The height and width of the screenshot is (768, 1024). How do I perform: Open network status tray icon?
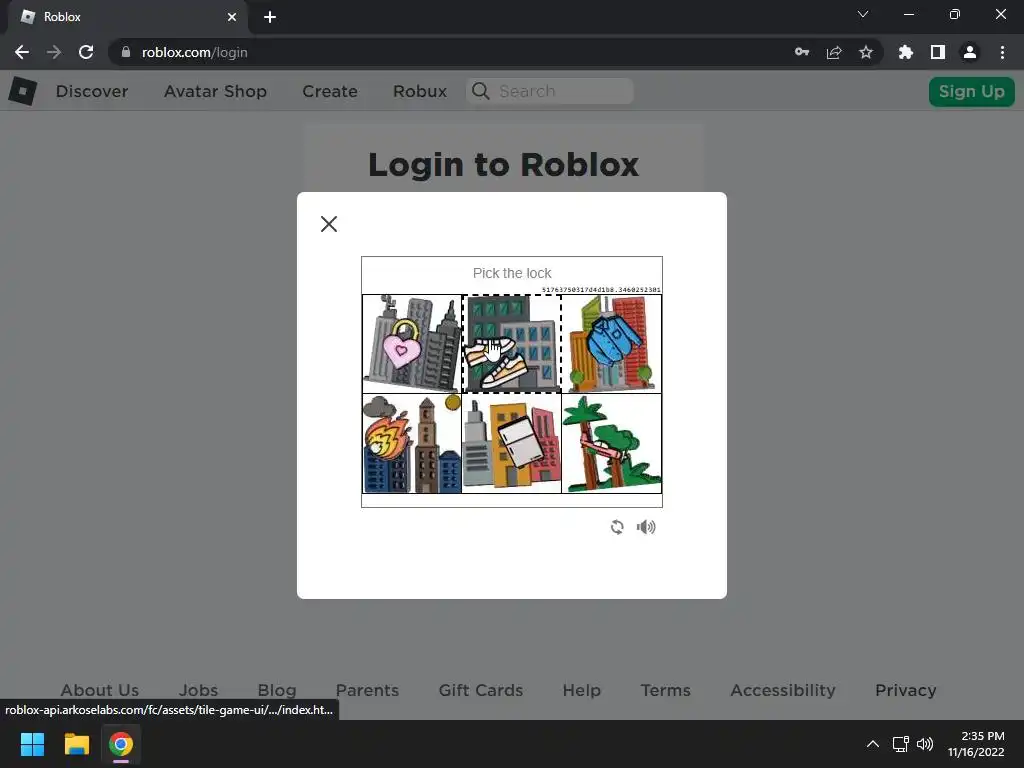point(901,744)
